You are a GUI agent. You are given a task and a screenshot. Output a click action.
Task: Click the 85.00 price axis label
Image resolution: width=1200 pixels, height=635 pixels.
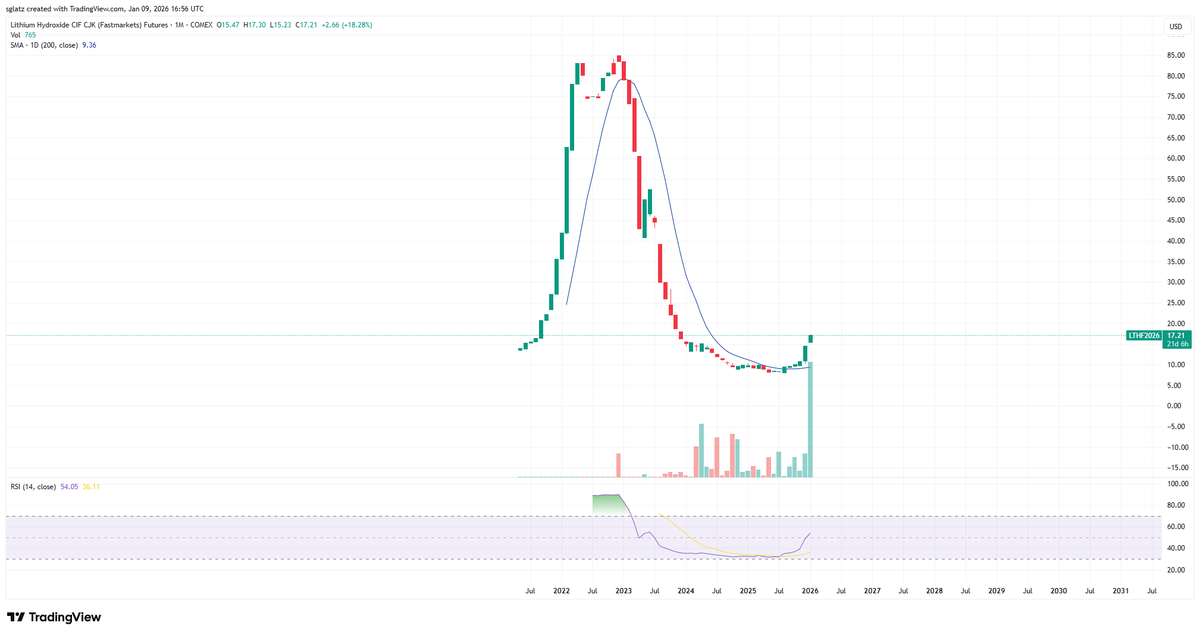coord(1176,56)
